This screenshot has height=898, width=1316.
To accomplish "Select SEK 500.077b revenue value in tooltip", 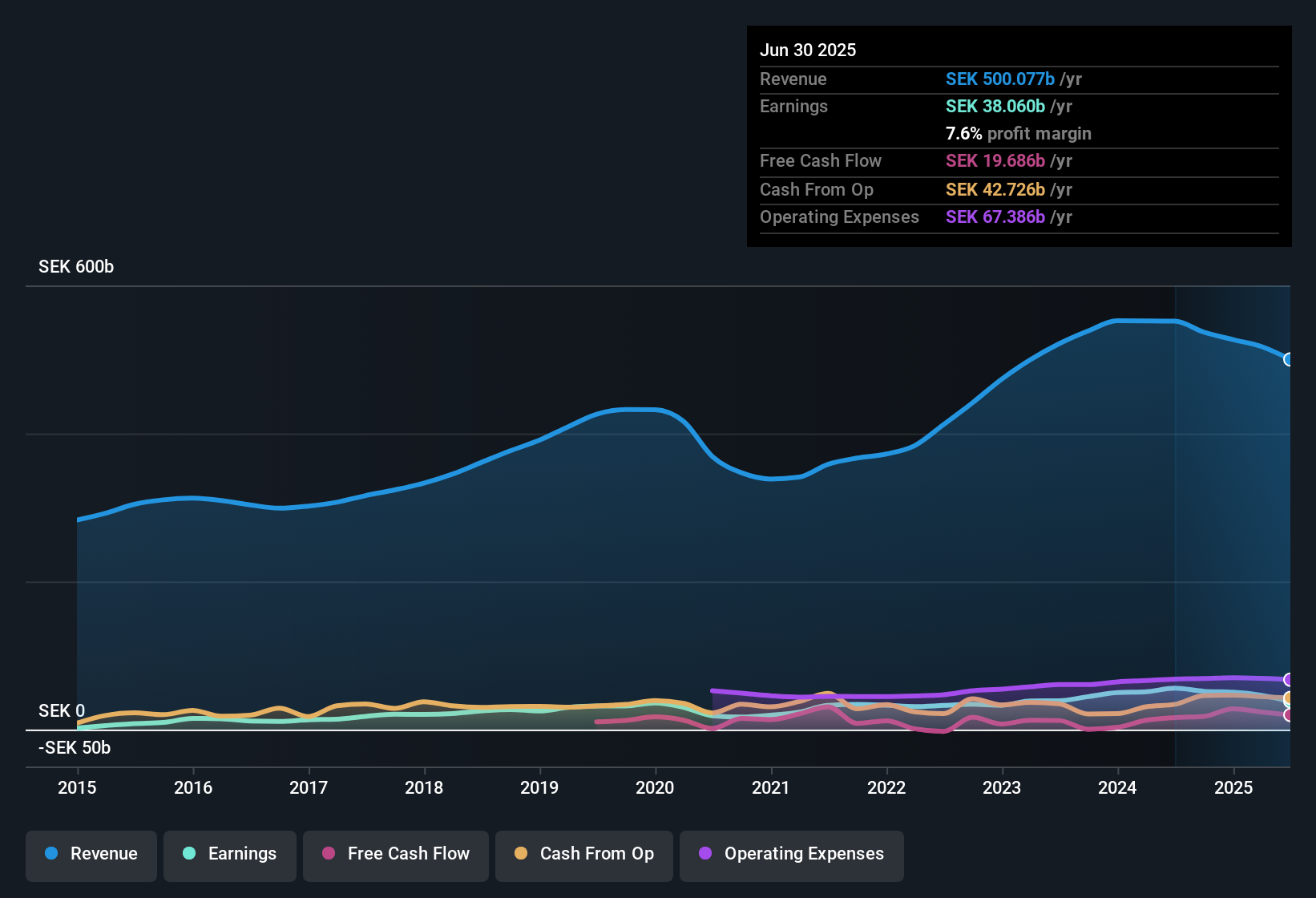I will (x=1000, y=79).
